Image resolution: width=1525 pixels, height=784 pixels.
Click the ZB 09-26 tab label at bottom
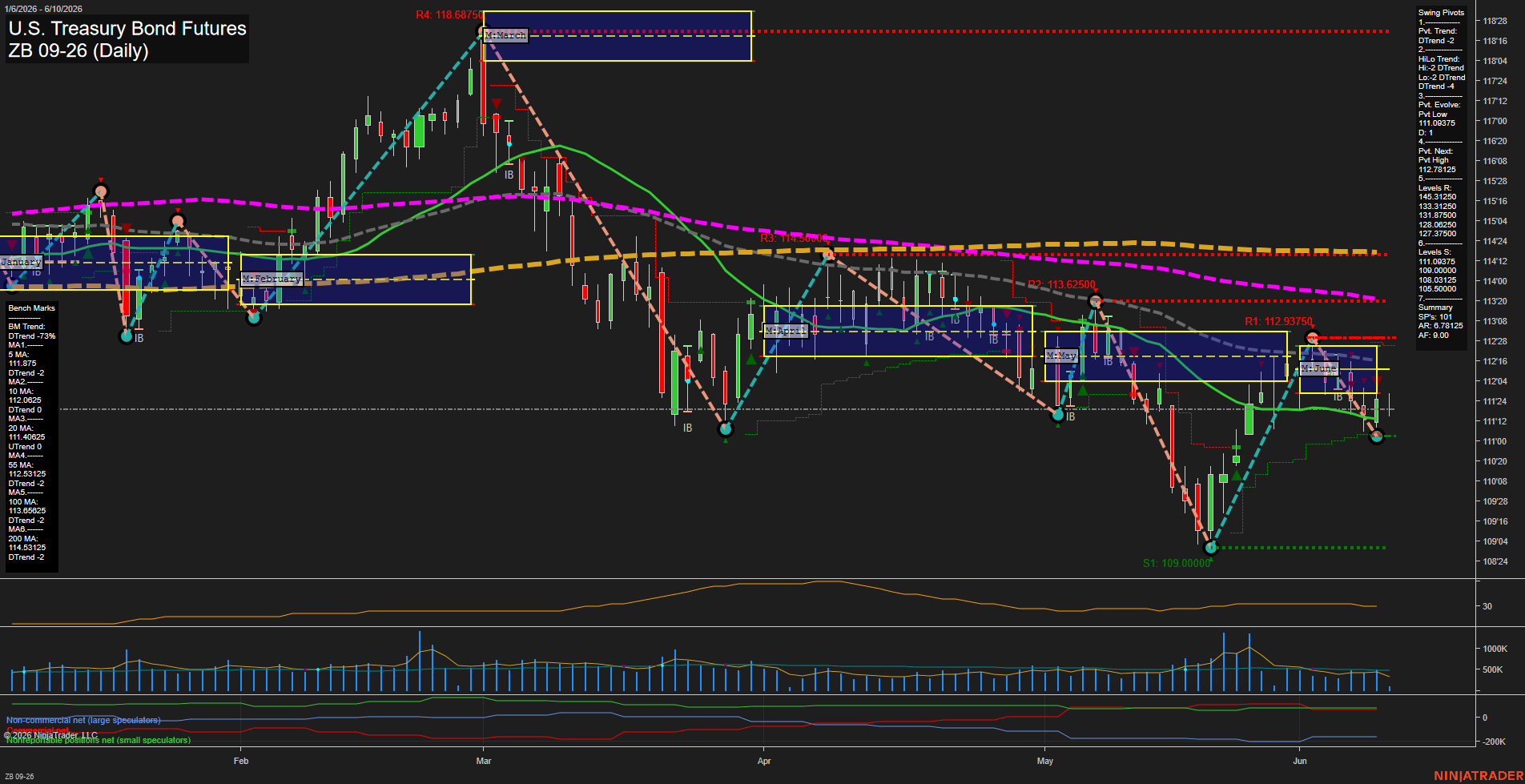pos(19,777)
